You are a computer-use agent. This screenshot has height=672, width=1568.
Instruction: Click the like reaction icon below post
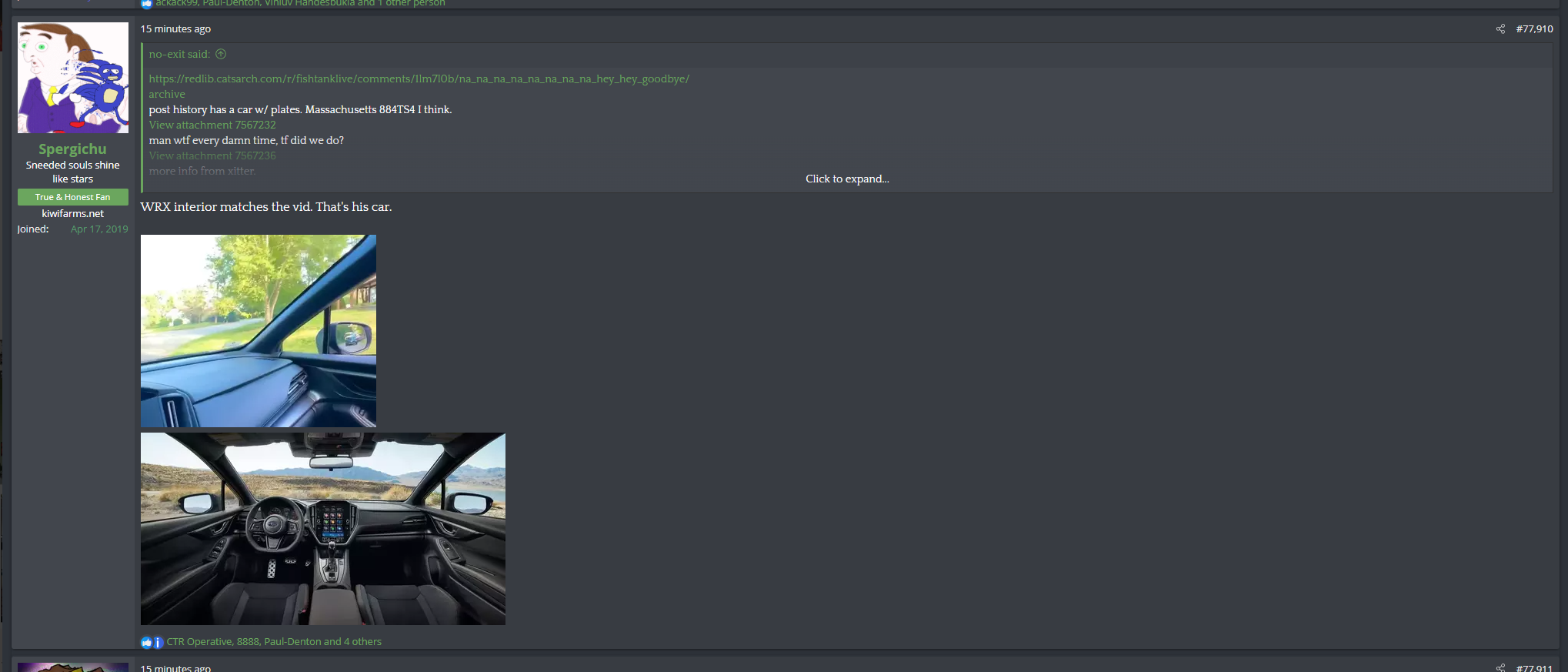146,642
